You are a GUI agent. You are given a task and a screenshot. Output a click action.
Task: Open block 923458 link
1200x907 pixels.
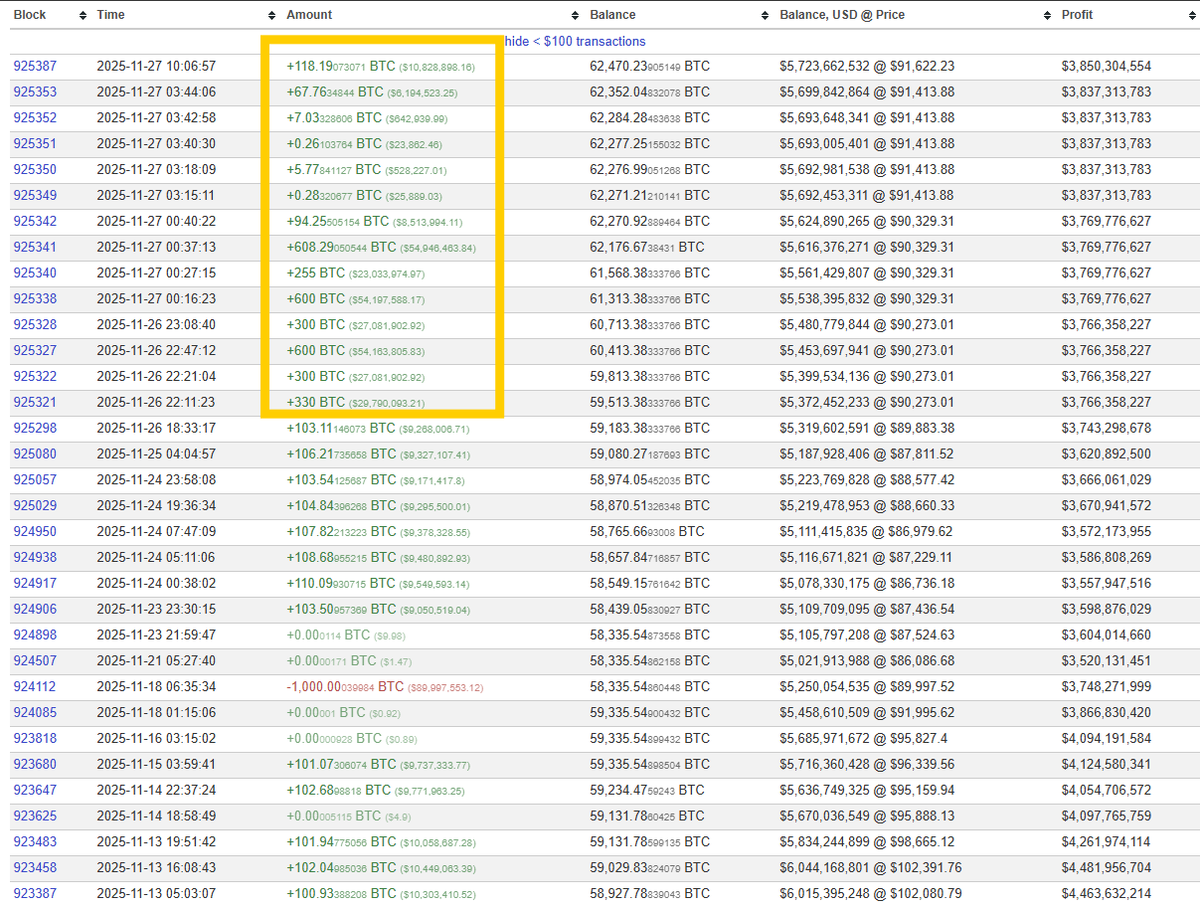[x=35, y=868]
